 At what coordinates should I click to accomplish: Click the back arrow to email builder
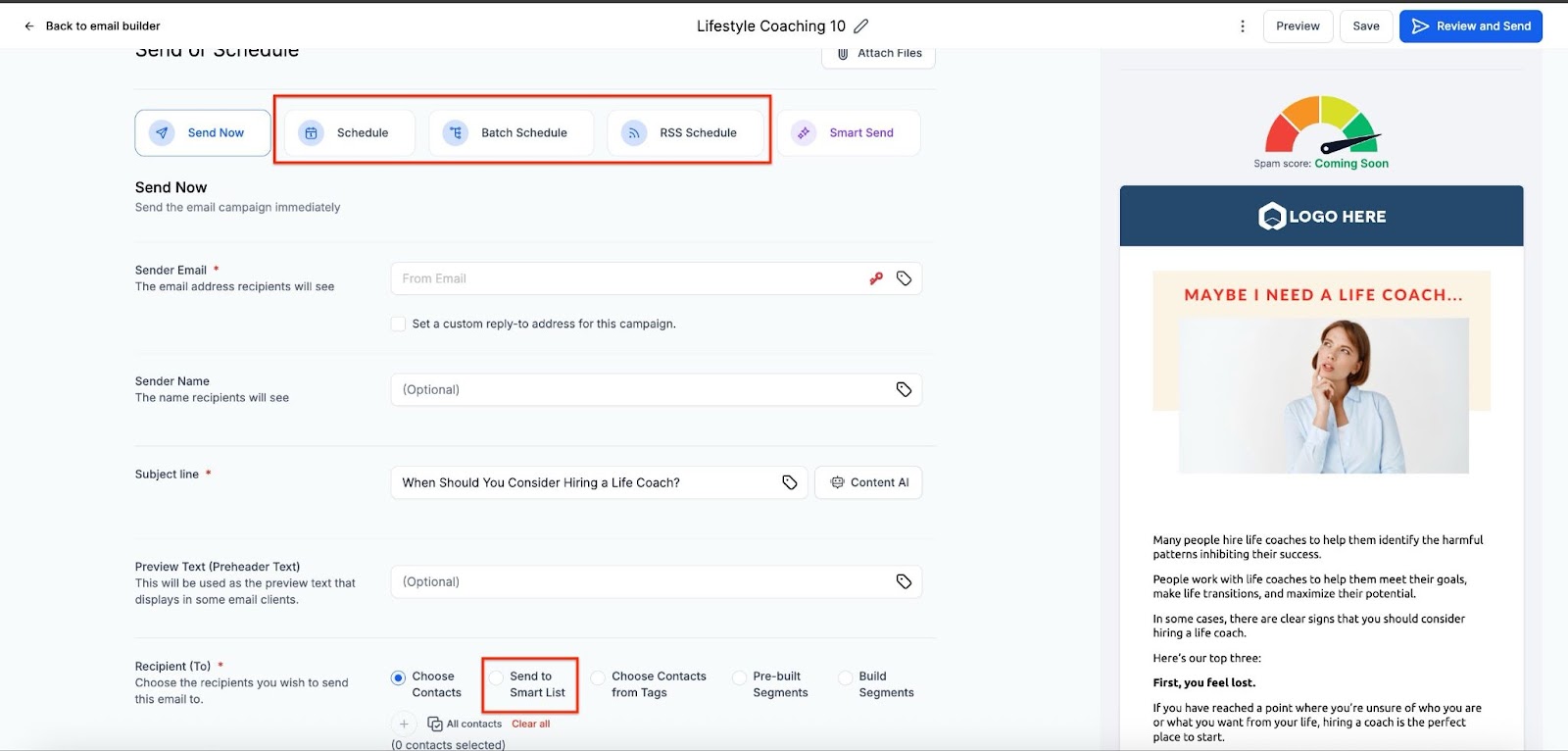click(29, 26)
